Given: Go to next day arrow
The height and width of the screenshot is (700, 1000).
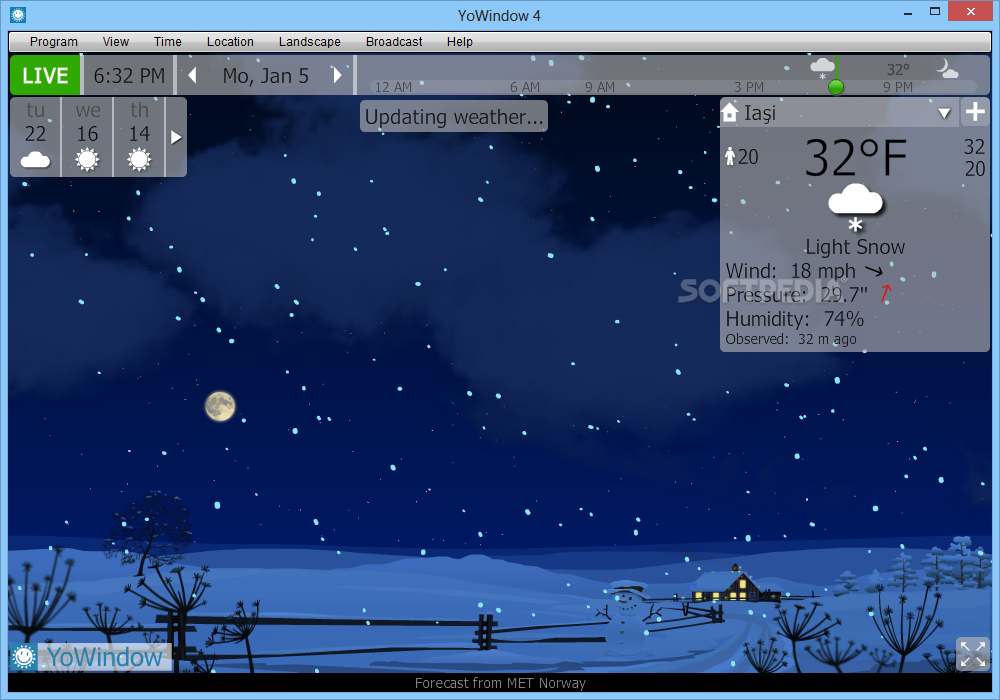Looking at the screenshot, I should pyautogui.click(x=337, y=76).
